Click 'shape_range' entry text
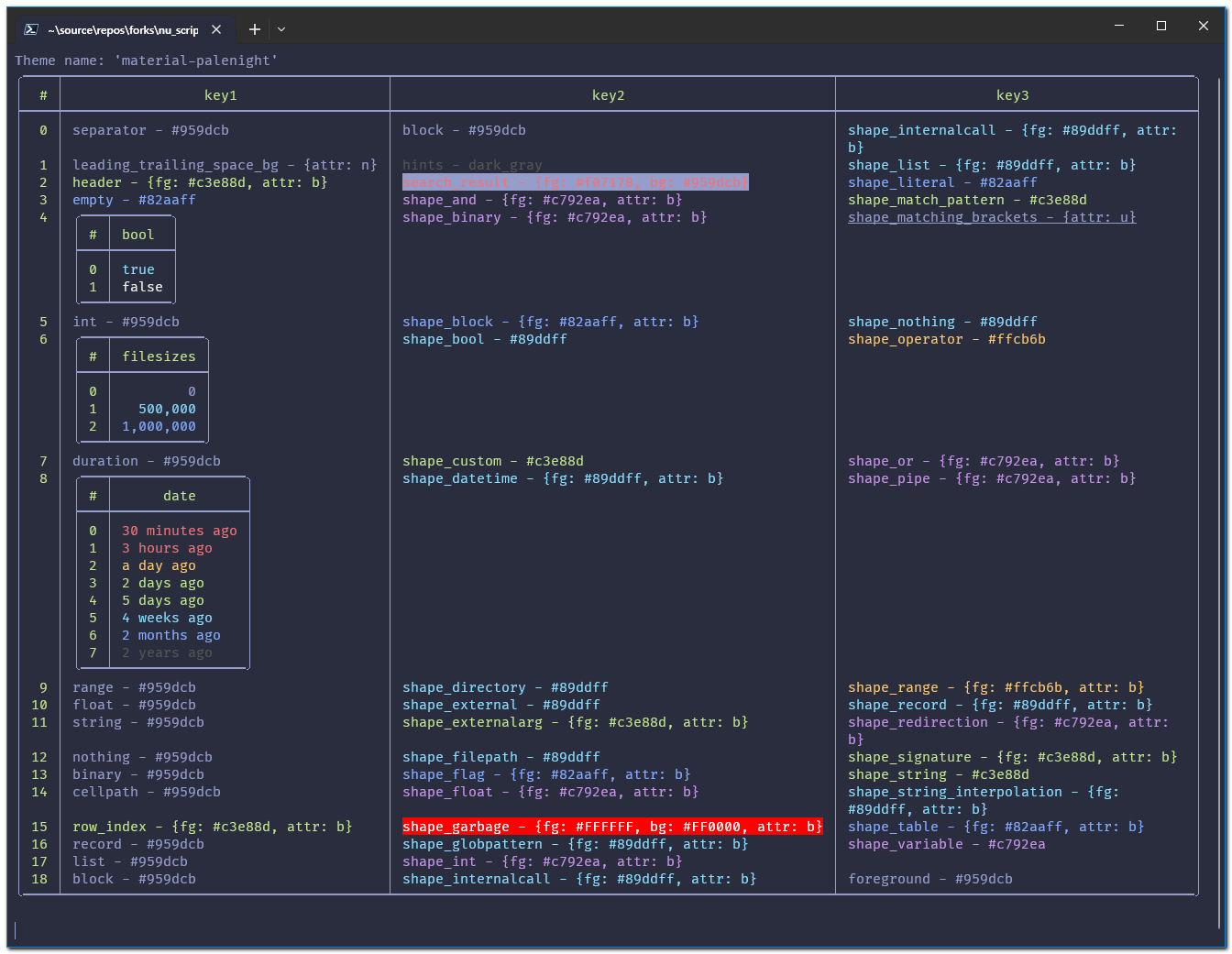 tap(996, 687)
